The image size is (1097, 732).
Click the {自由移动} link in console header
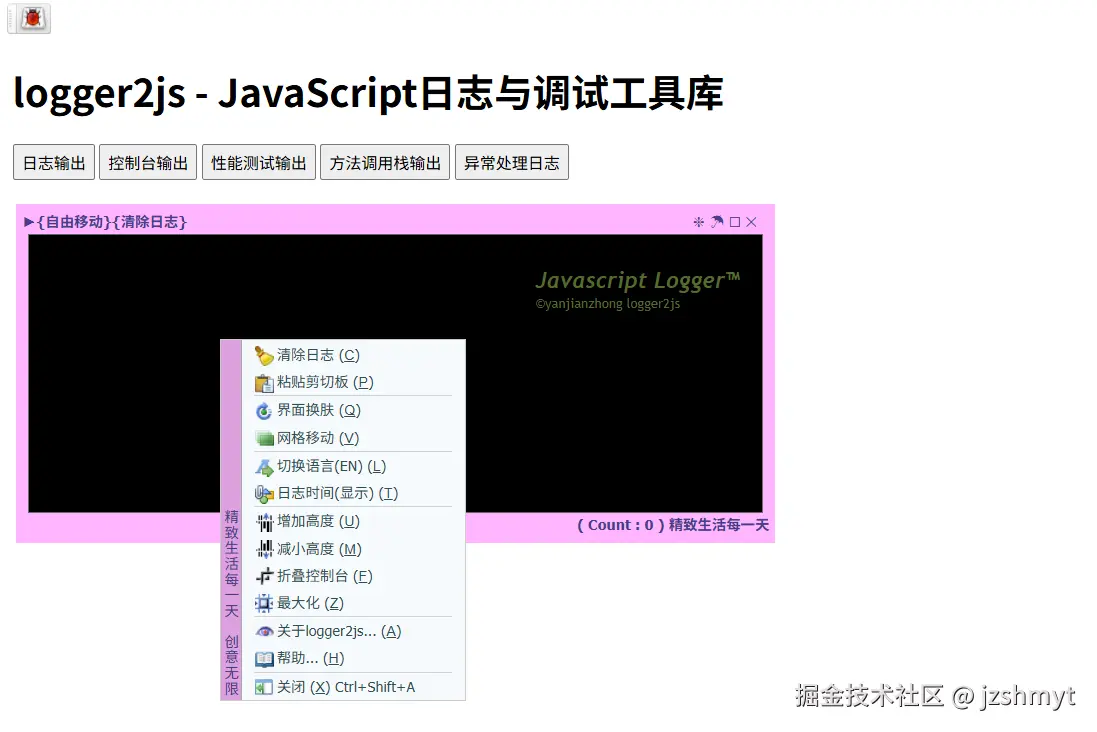coord(73,222)
